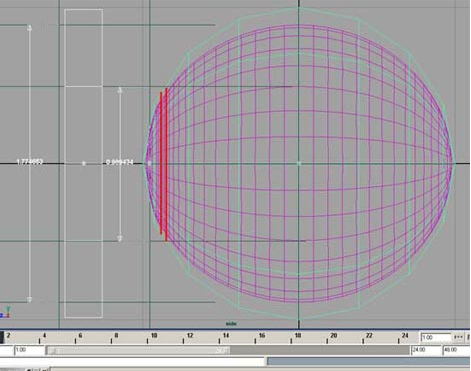Click the range start field 1.00

click(30, 350)
